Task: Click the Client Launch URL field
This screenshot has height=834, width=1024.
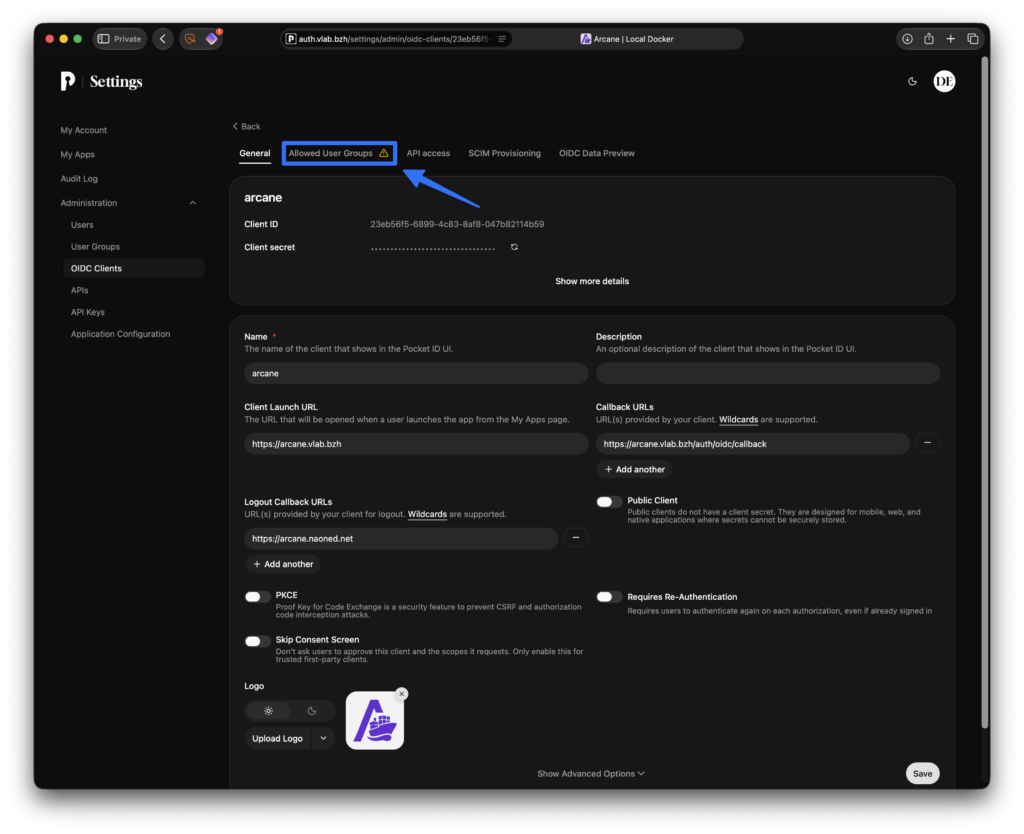Action: 416,443
